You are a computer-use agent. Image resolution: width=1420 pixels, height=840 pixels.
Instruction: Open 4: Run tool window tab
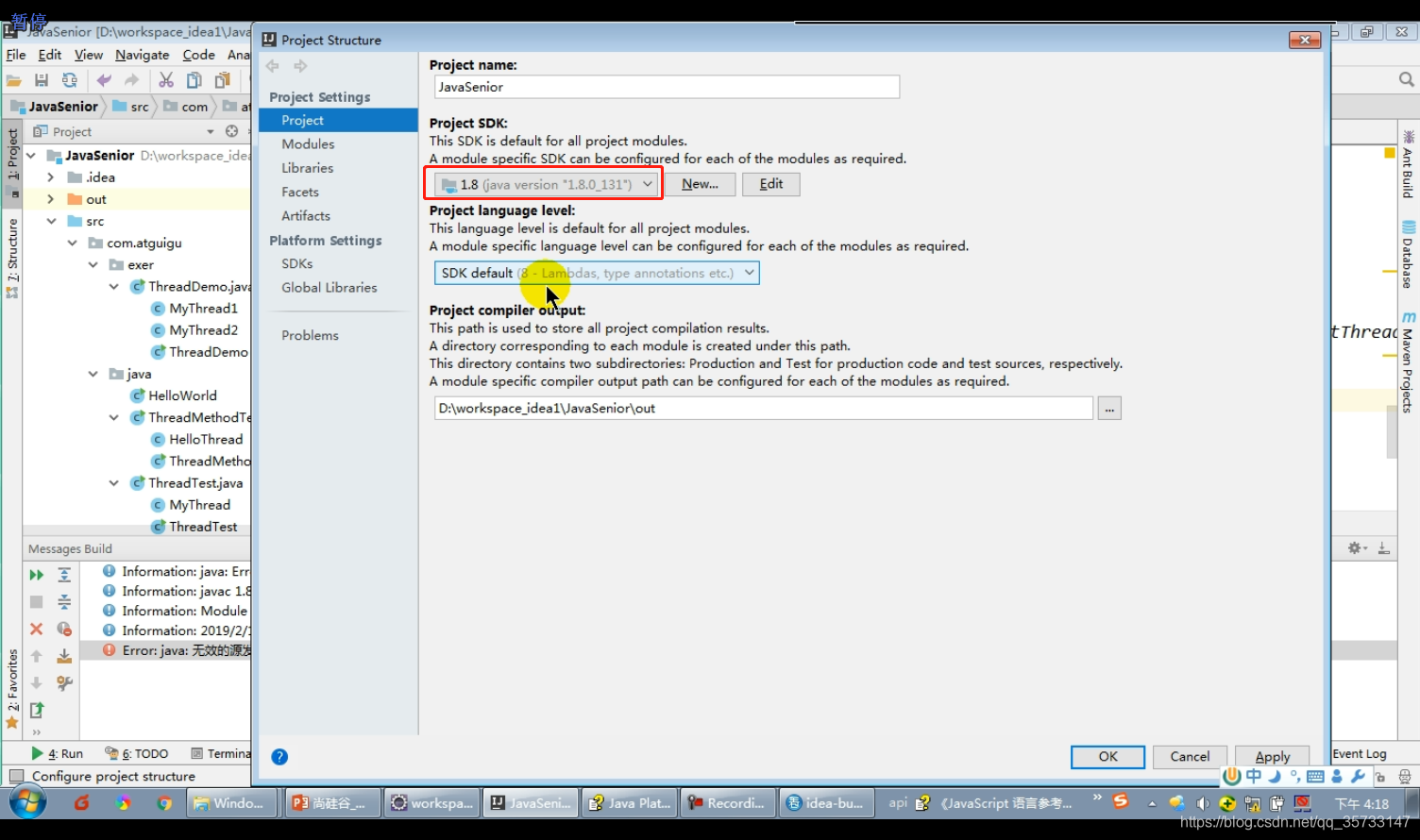pyautogui.click(x=58, y=753)
